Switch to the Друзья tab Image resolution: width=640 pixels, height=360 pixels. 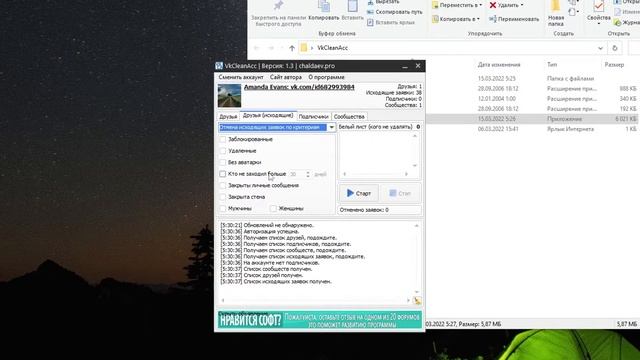pyautogui.click(x=228, y=117)
